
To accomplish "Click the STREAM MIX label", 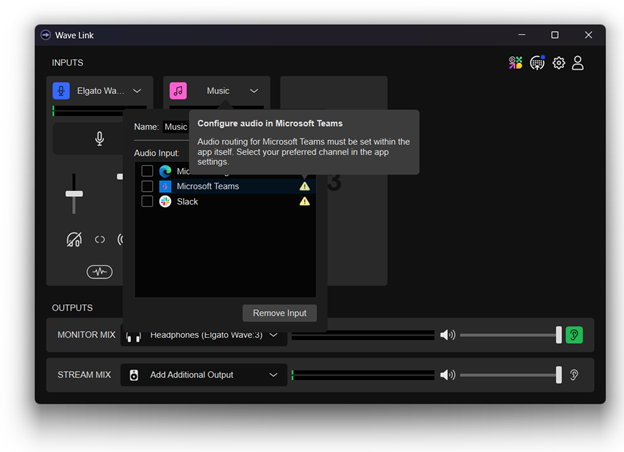I will (x=84, y=375).
